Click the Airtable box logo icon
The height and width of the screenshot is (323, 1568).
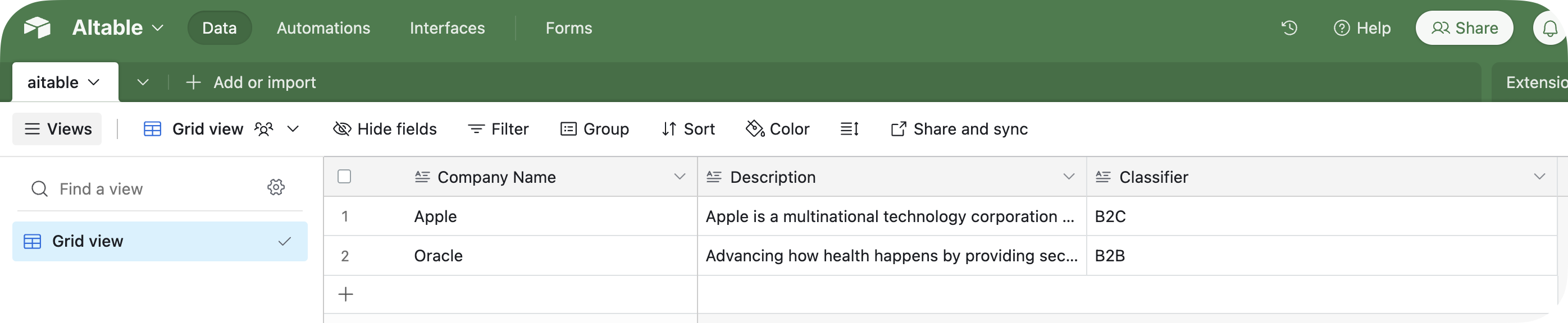coord(37,27)
